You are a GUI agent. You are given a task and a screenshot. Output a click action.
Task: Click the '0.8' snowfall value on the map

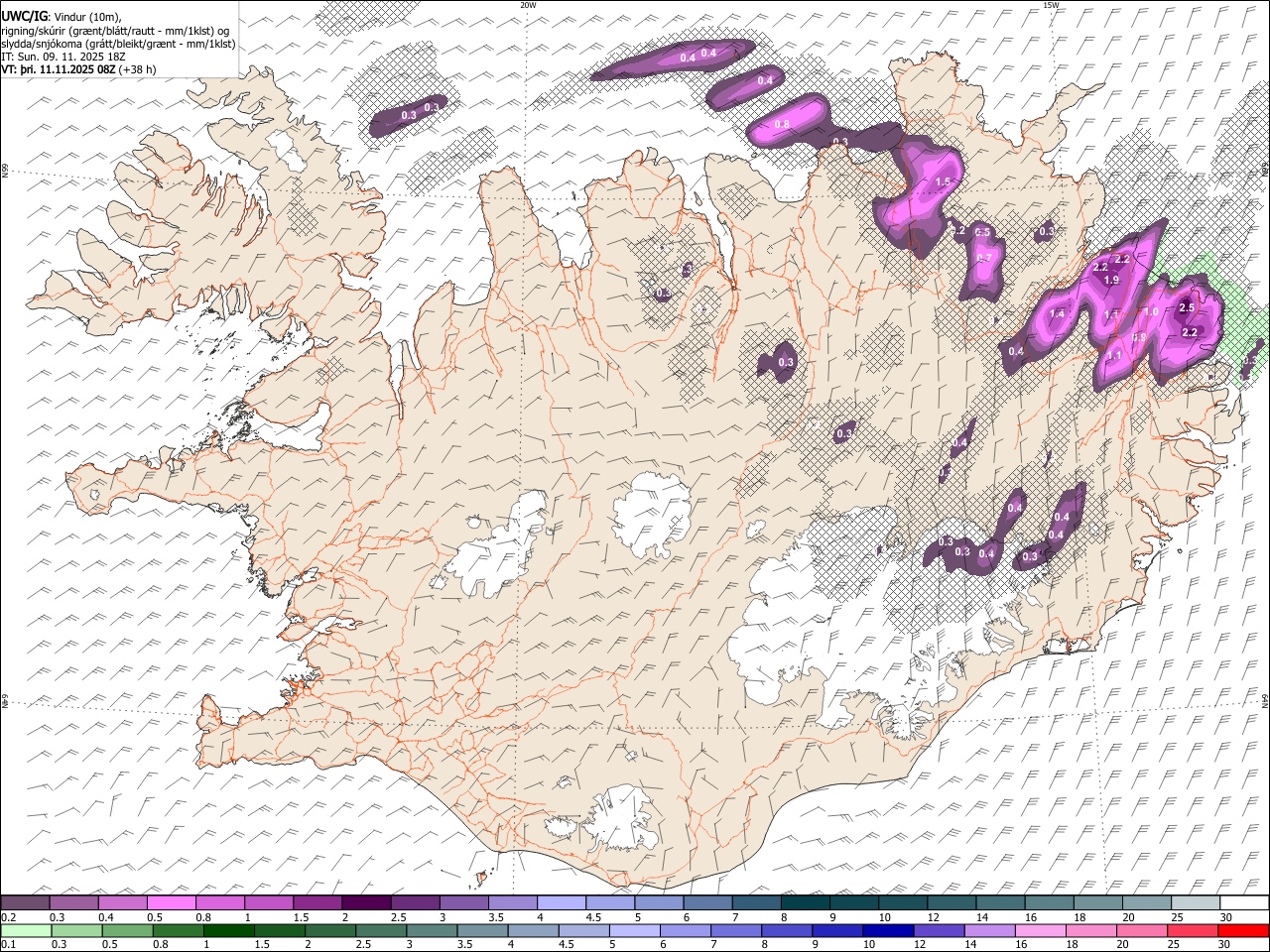click(782, 124)
